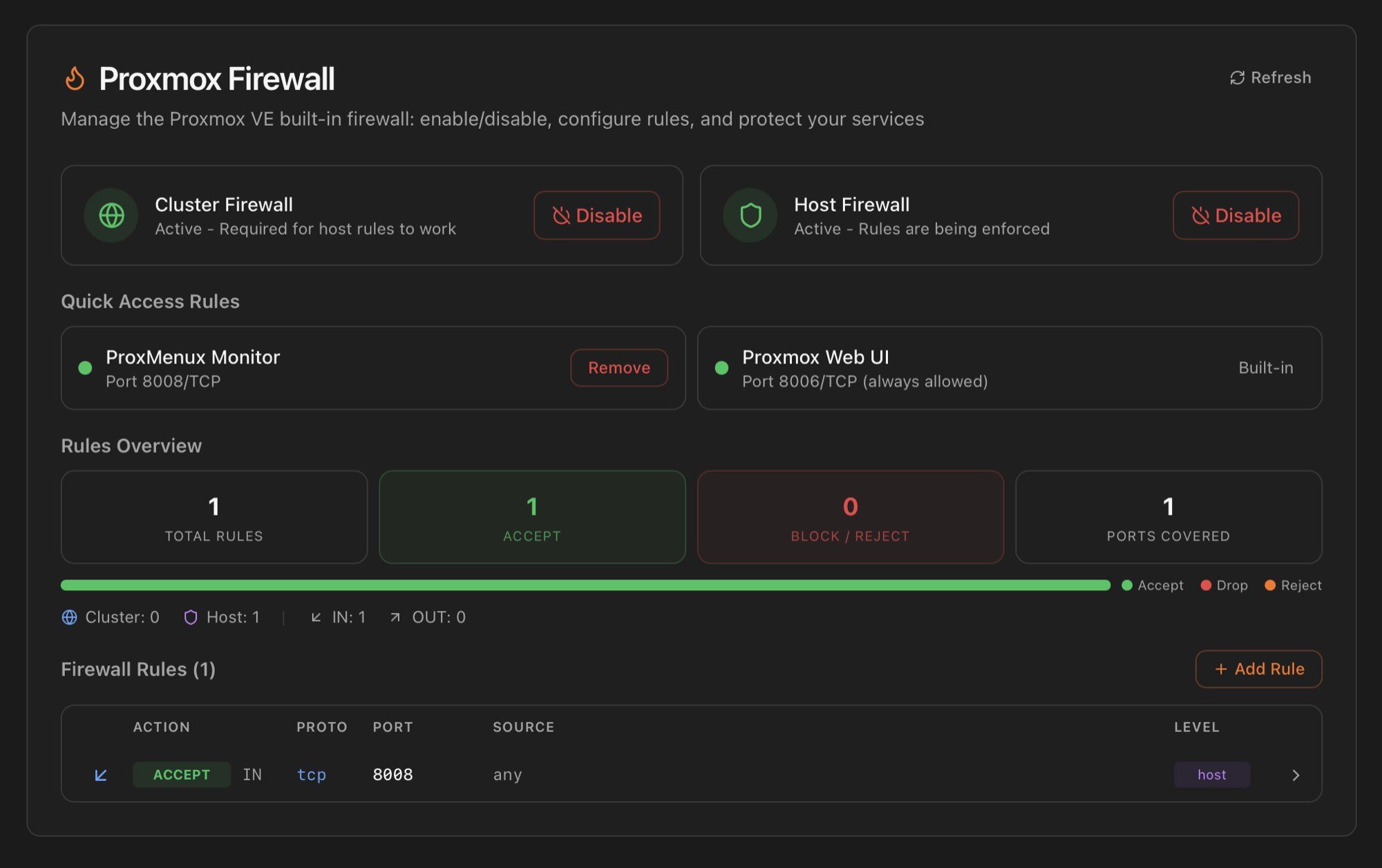Expand the rule row with chevron arrow
Viewport: 1382px width, 868px height.
[x=1296, y=775]
